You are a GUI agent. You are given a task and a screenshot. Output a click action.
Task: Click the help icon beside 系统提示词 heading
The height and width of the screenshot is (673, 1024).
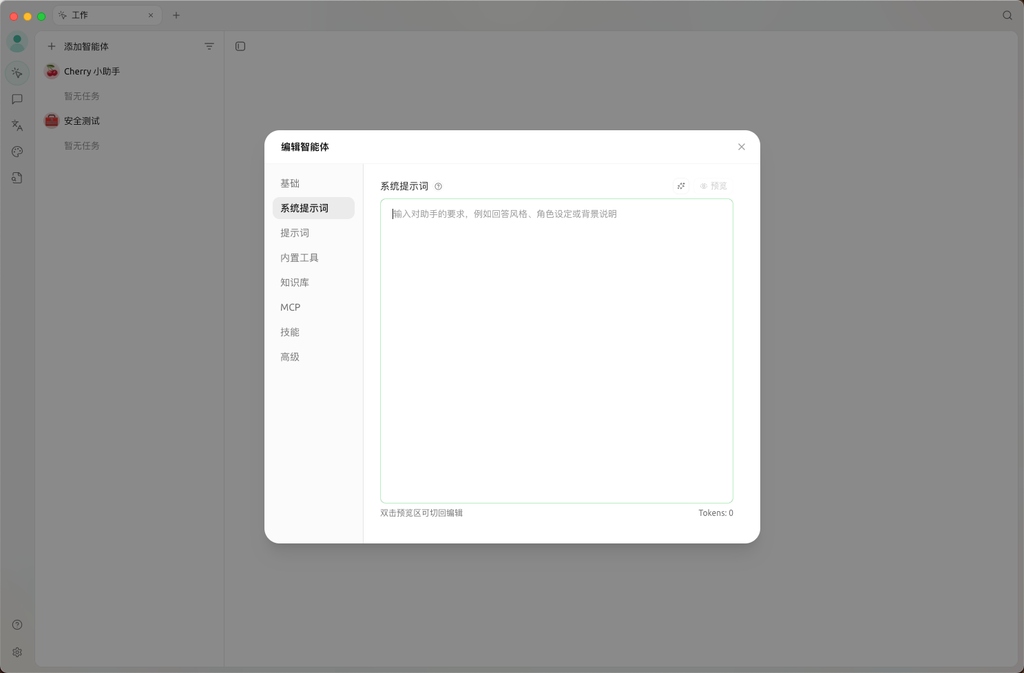coord(438,187)
